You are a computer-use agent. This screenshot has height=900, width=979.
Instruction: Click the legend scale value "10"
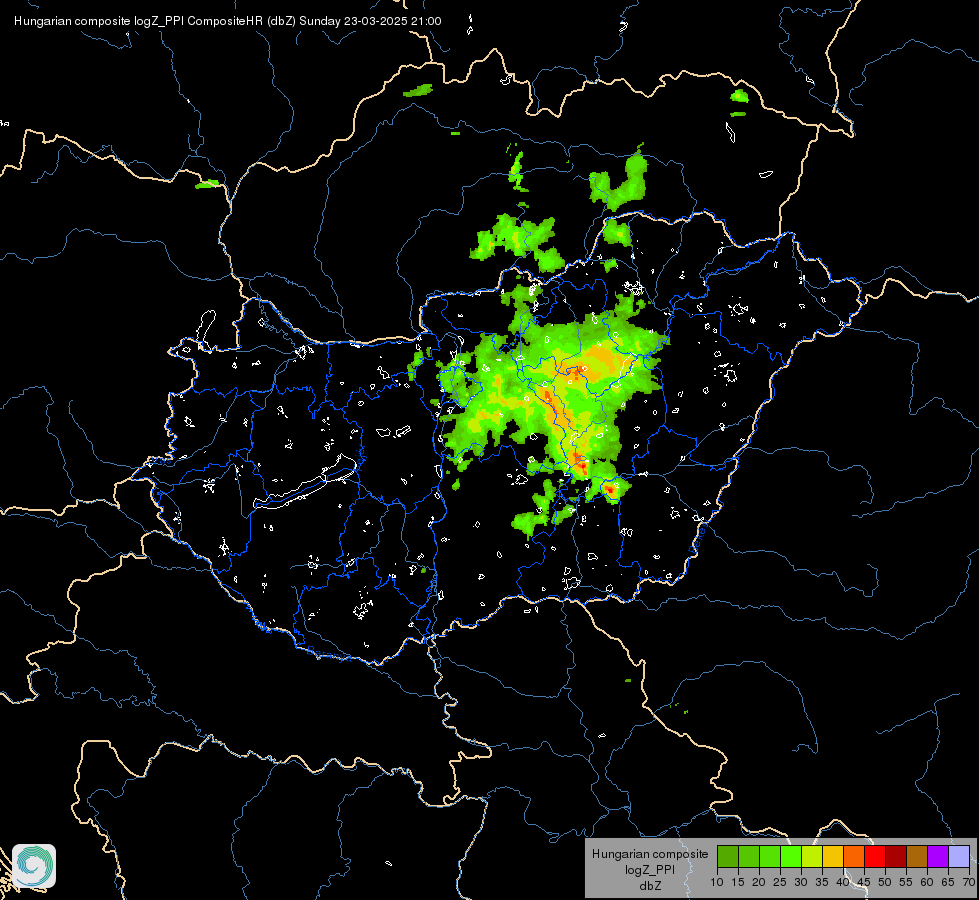(717, 883)
